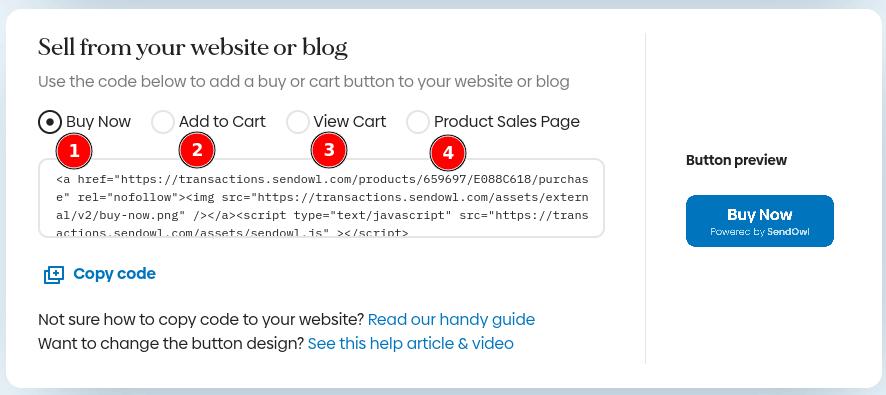Click the Product Sales Page label text

point(506,122)
